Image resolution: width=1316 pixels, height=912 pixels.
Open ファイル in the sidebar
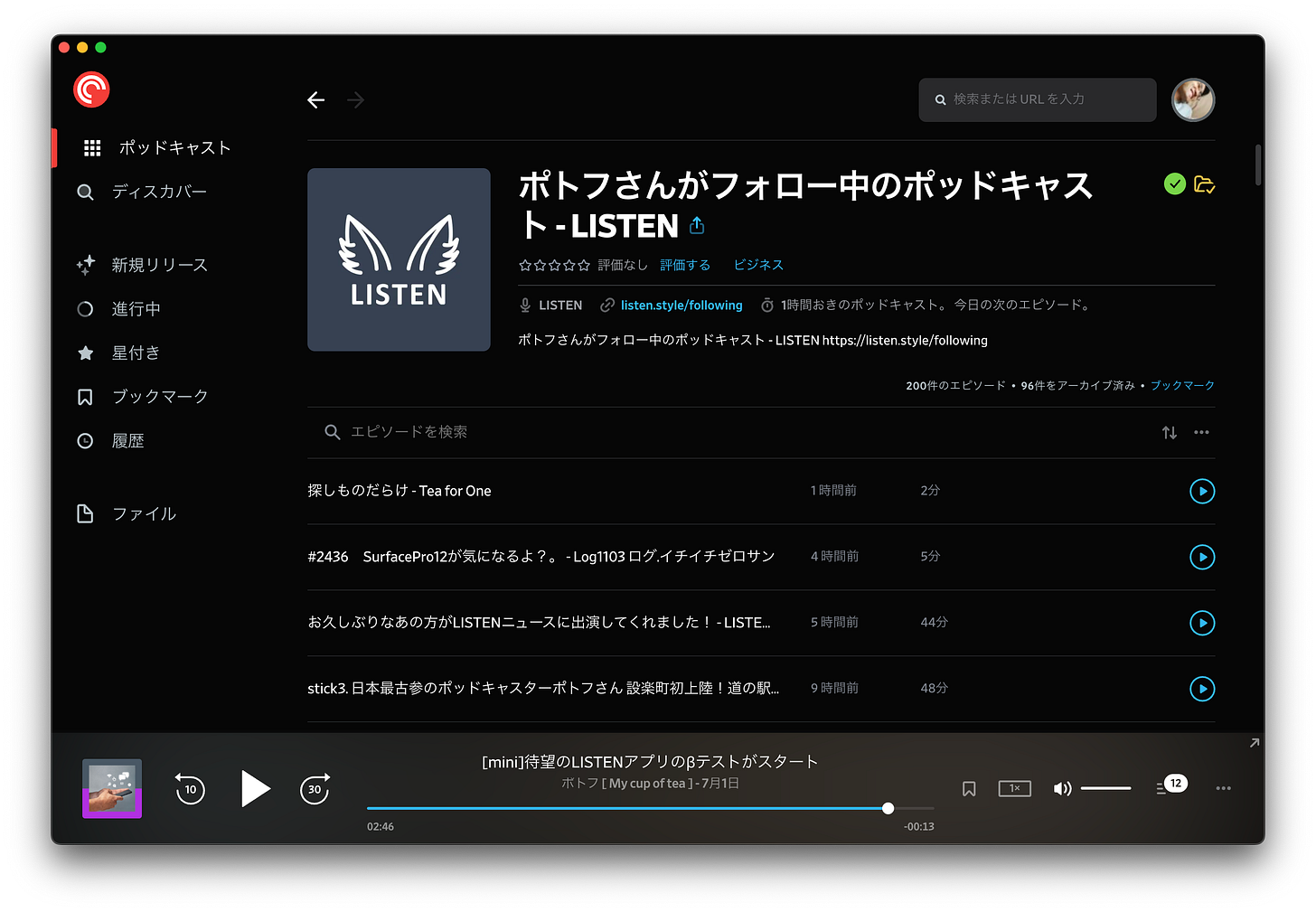point(127,513)
